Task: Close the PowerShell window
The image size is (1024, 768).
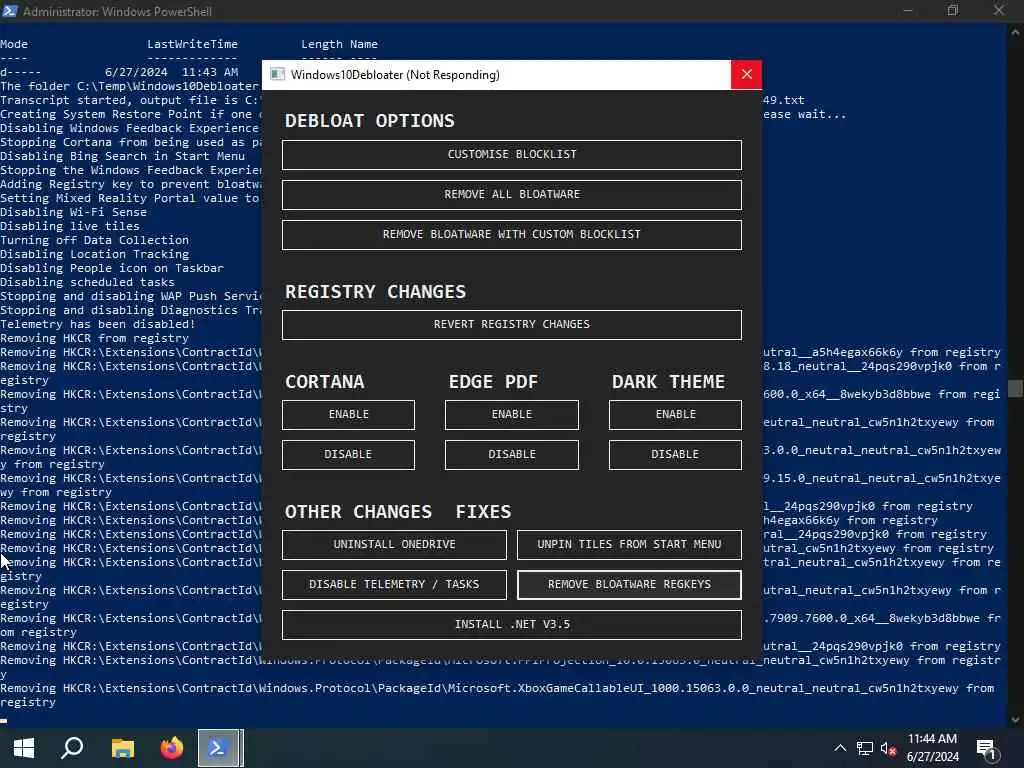Action: coord(999,10)
